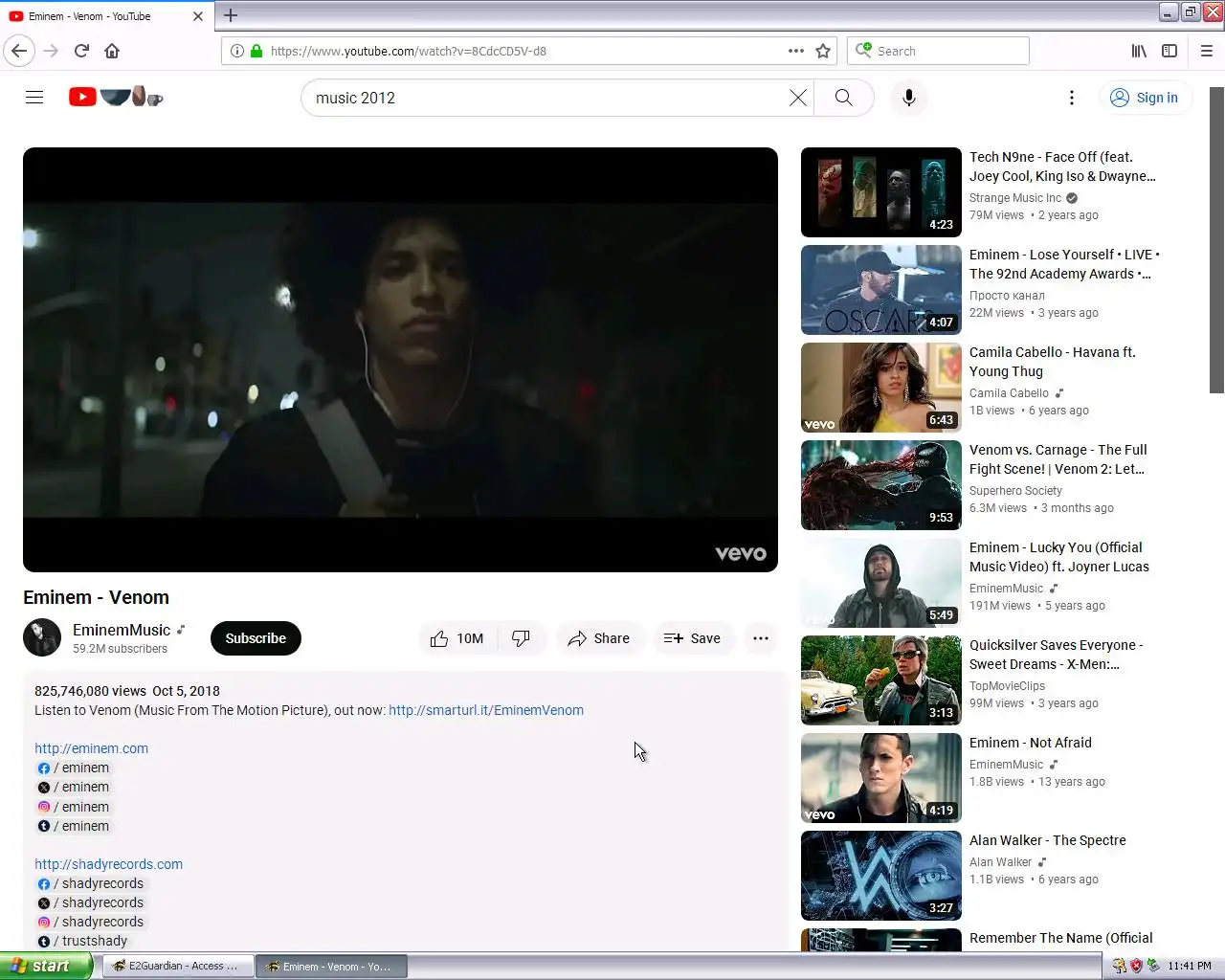The image size is (1225, 980).
Task: Click the green padlock security icon
Action: pyautogui.click(x=256, y=51)
